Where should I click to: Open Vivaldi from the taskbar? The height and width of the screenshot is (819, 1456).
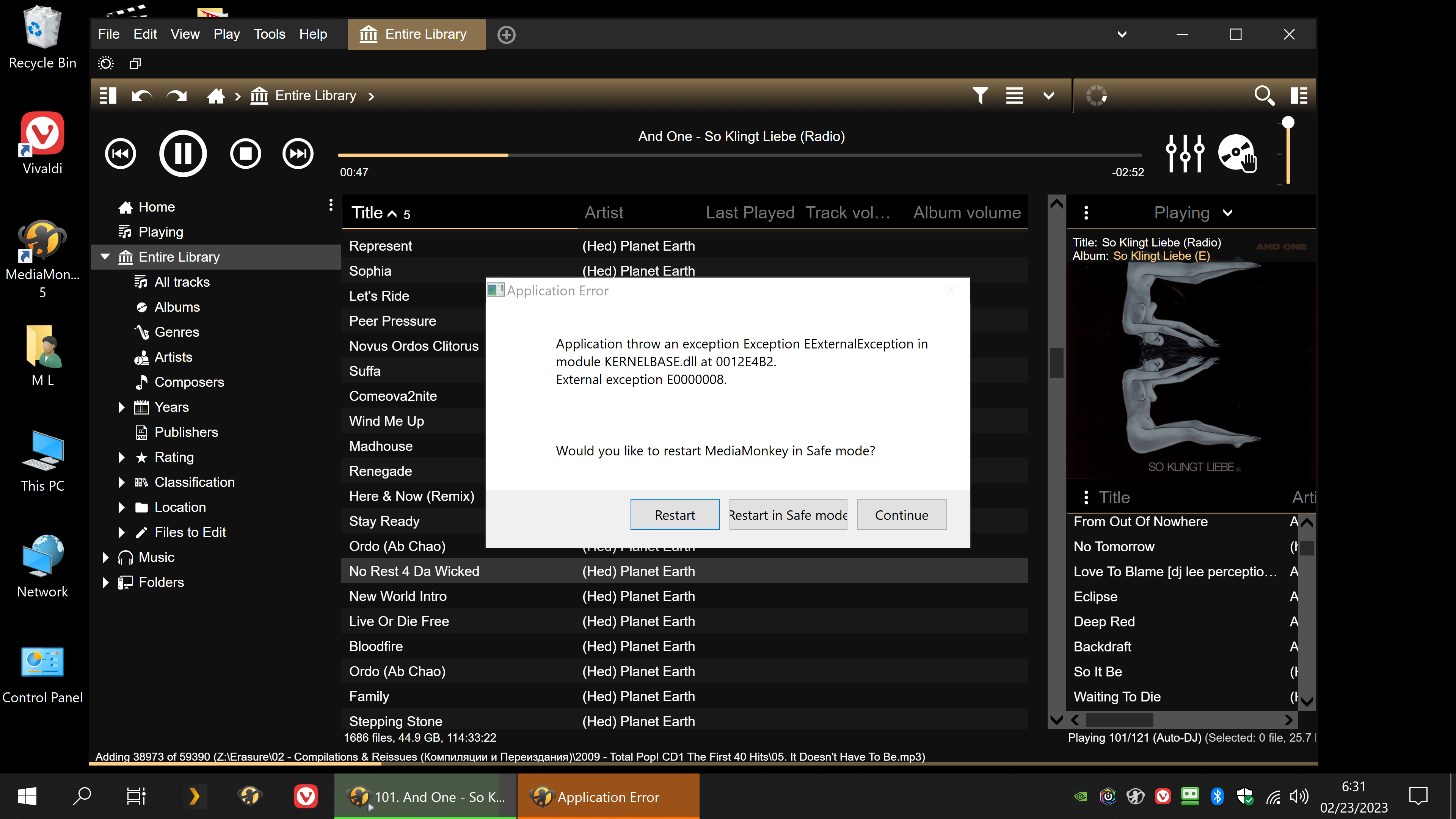point(305,796)
